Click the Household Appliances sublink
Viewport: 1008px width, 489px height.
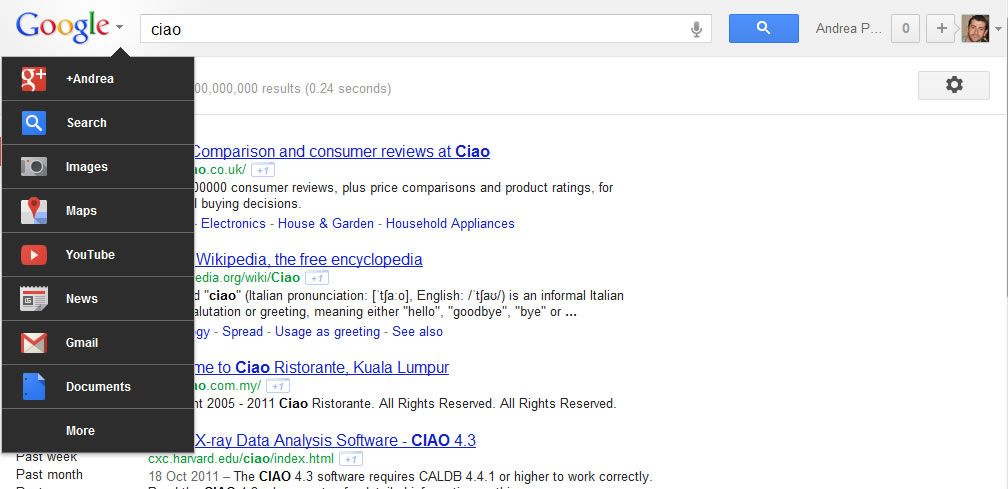point(450,224)
